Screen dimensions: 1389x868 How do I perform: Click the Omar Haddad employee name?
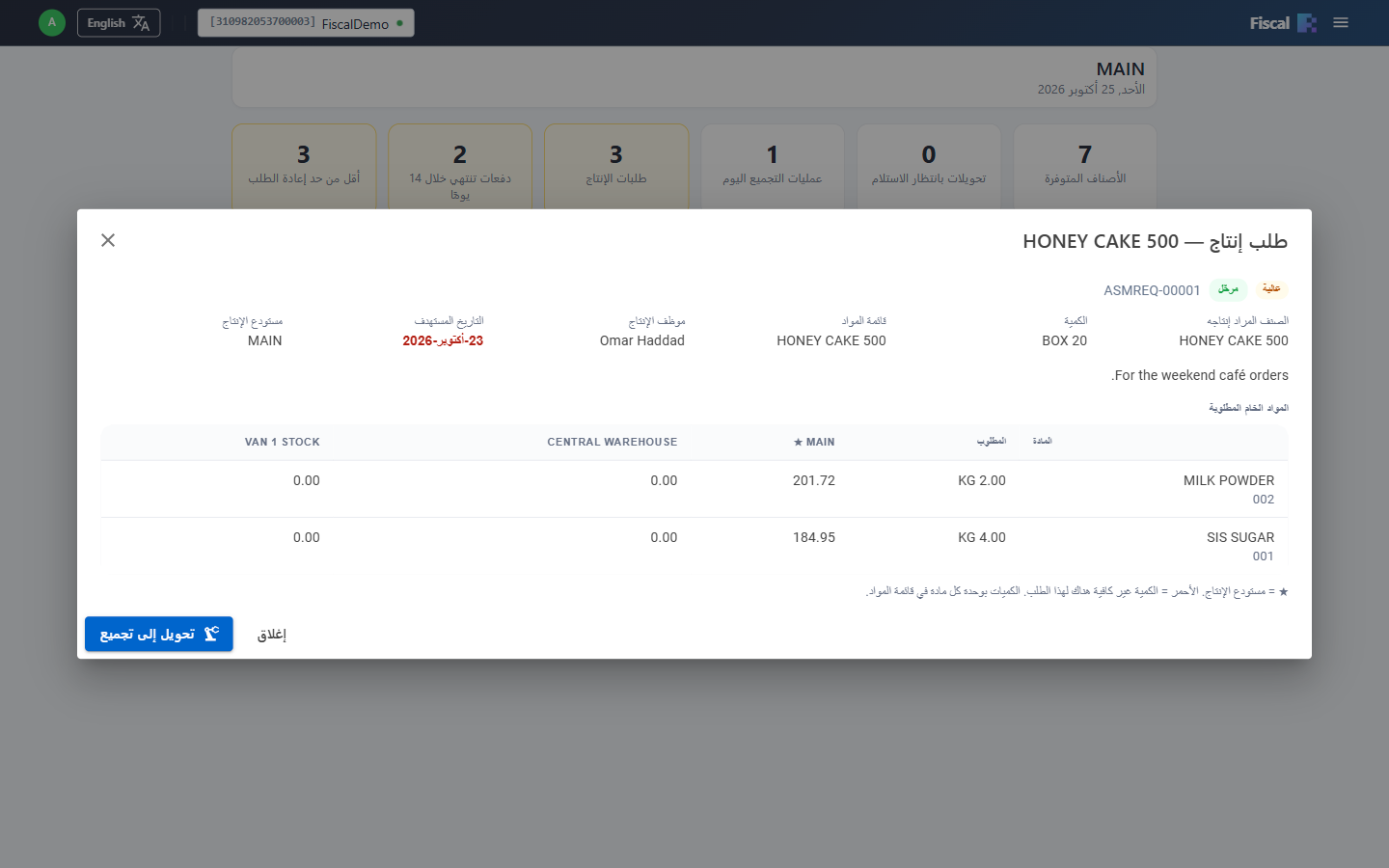point(642,340)
